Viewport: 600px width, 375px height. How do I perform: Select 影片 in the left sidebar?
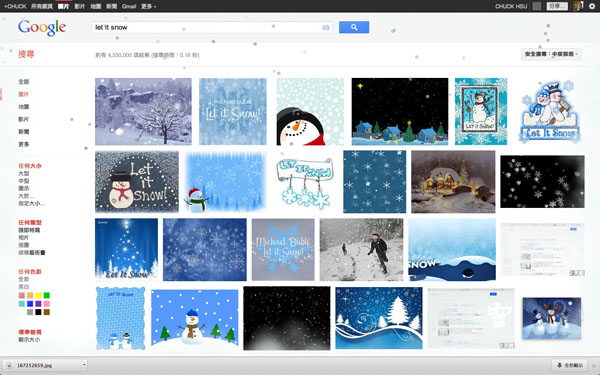(24, 119)
